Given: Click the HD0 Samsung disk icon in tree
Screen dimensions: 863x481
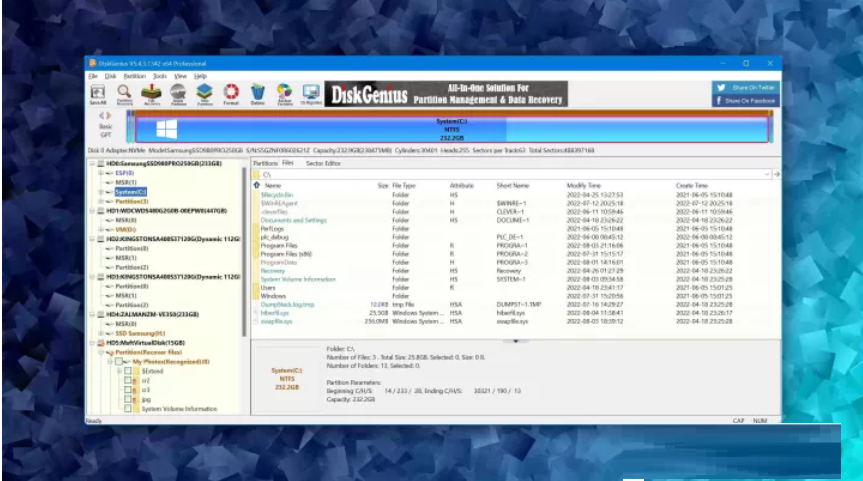Looking at the screenshot, I should tap(101, 163).
